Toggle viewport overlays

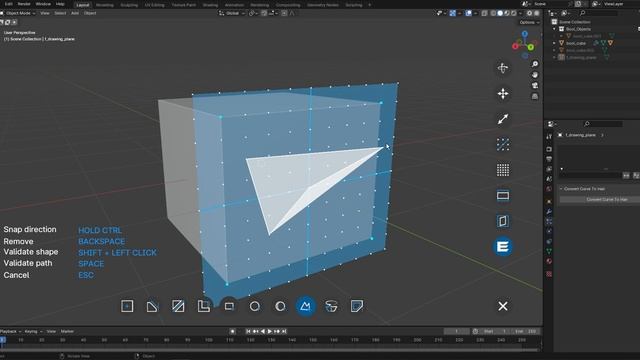(469, 13)
